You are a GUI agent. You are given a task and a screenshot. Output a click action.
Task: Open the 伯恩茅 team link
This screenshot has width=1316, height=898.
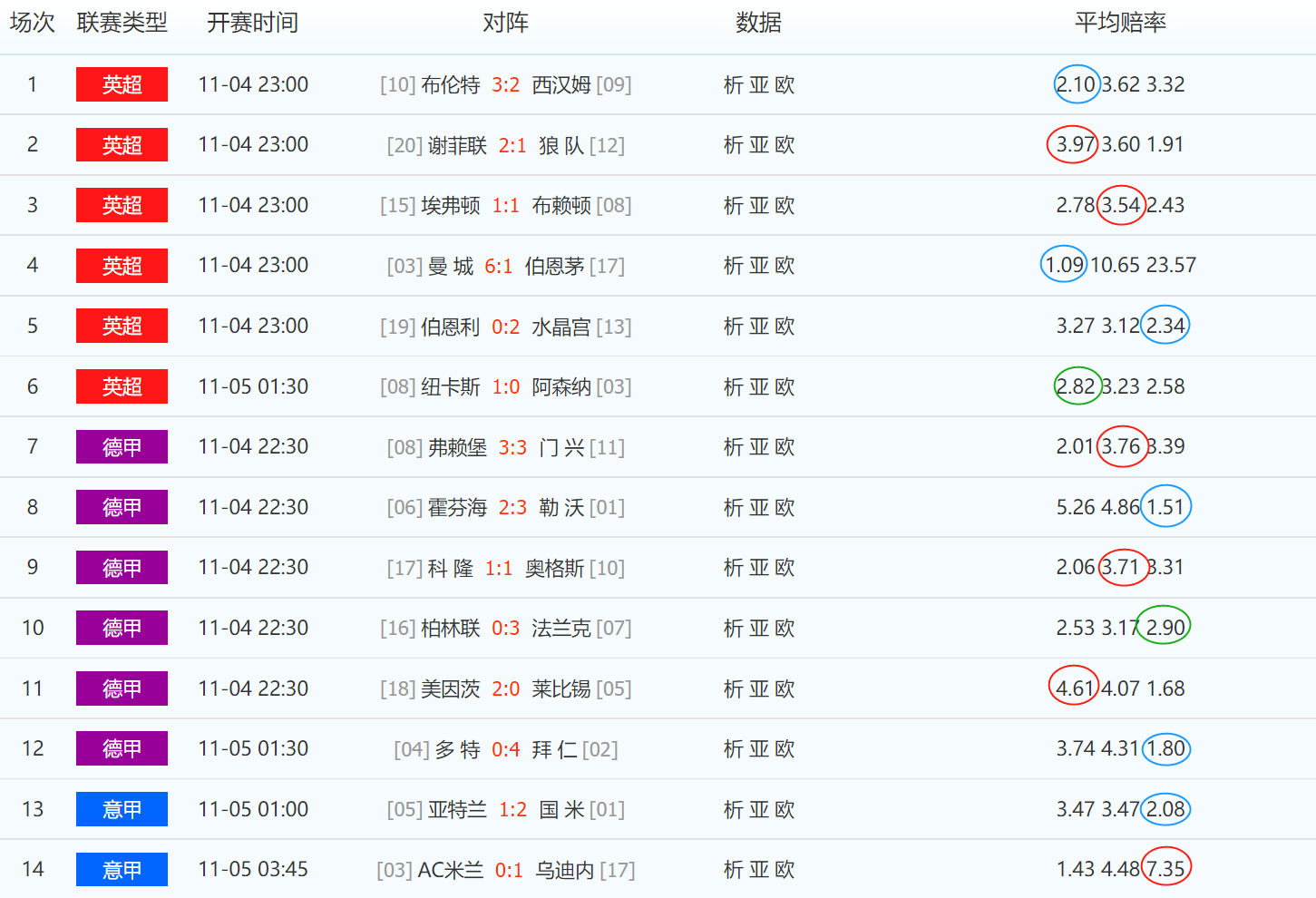pyautogui.click(x=554, y=266)
